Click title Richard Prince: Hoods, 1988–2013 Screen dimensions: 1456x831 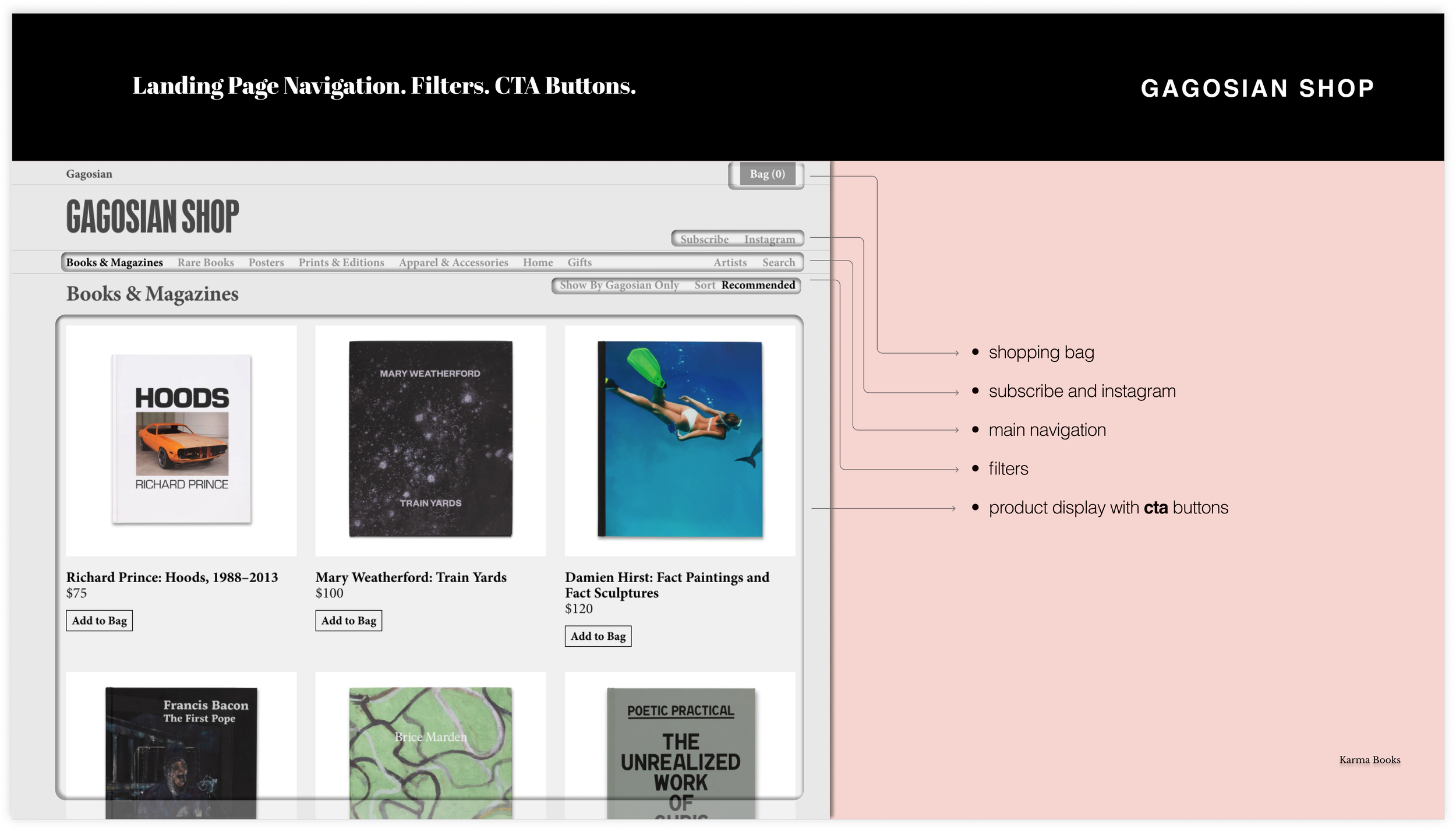click(x=172, y=578)
